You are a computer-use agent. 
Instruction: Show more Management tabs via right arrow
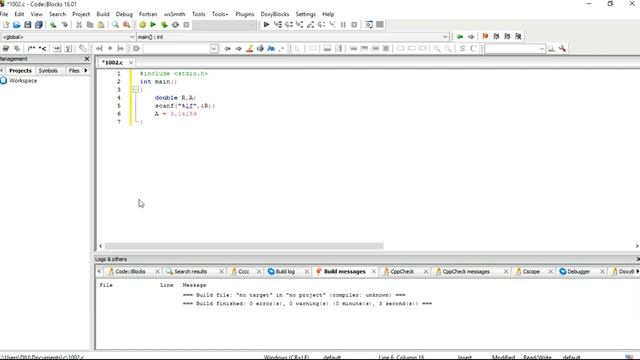pyautogui.click(x=86, y=71)
